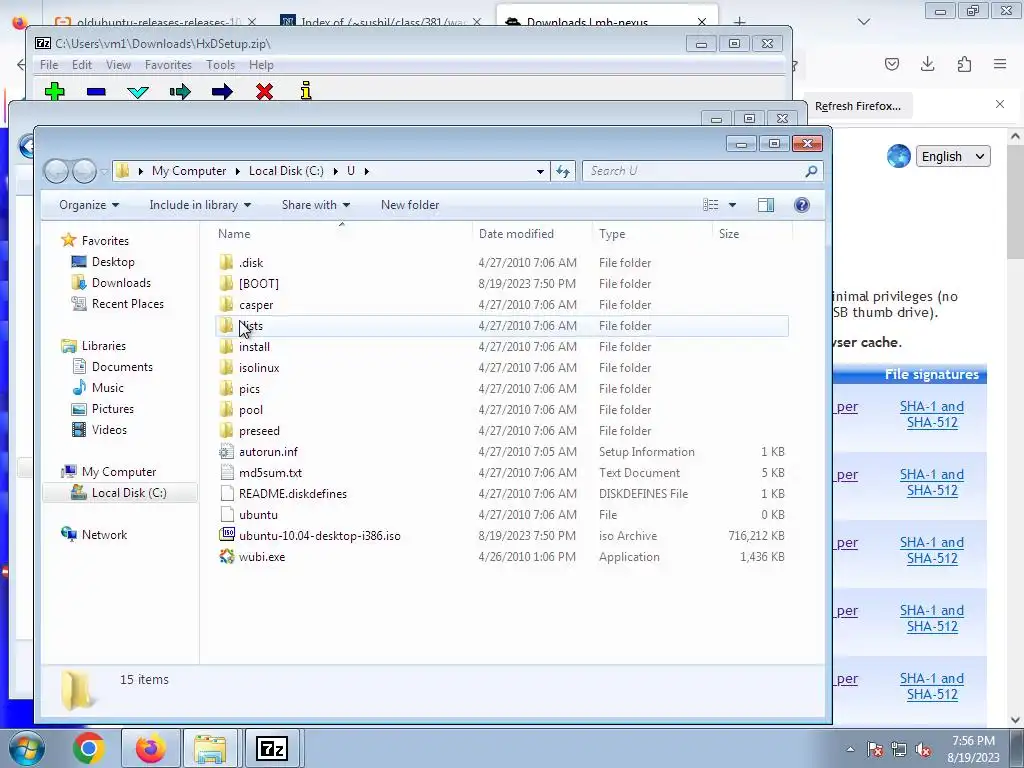Click My Computer in the address breadcrumb

[189, 171]
